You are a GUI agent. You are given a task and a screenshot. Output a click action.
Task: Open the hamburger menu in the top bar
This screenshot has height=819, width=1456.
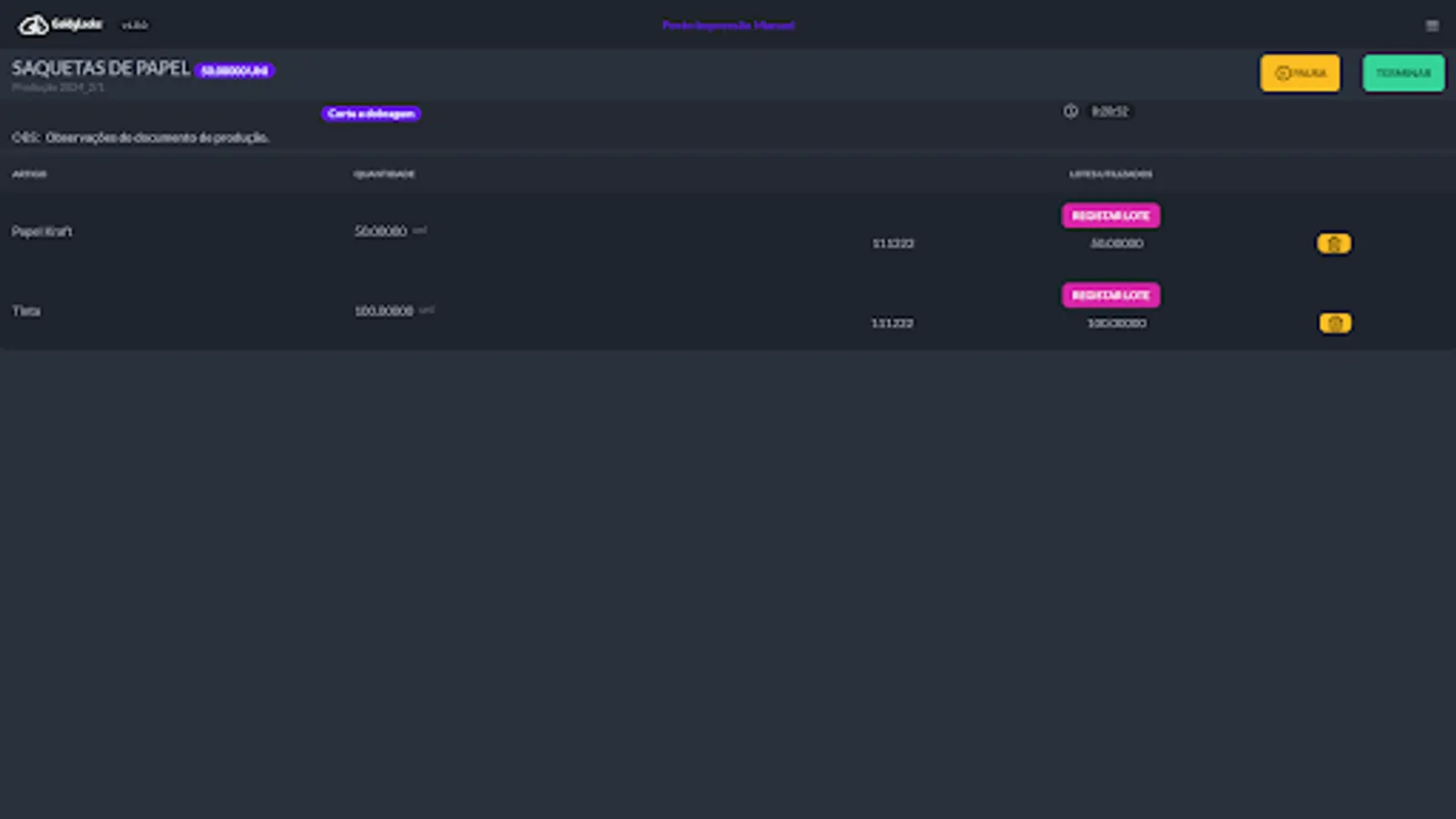1432,25
